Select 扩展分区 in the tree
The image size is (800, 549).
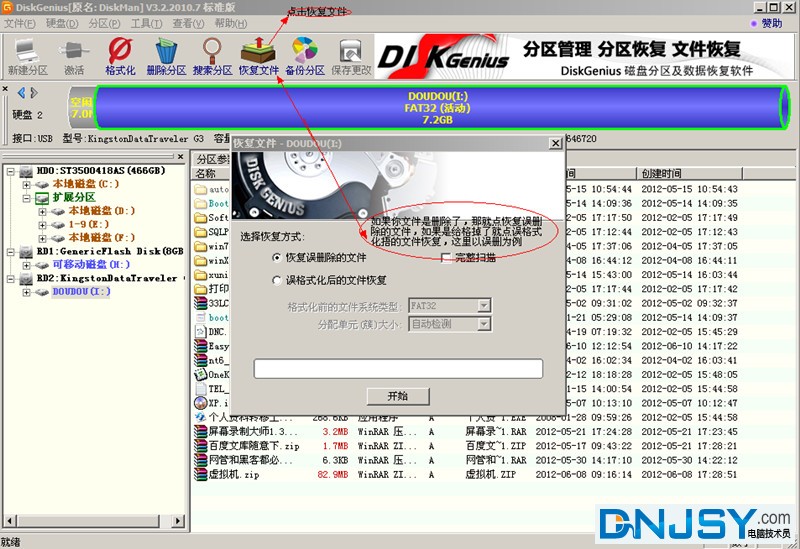tap(74, 197)
